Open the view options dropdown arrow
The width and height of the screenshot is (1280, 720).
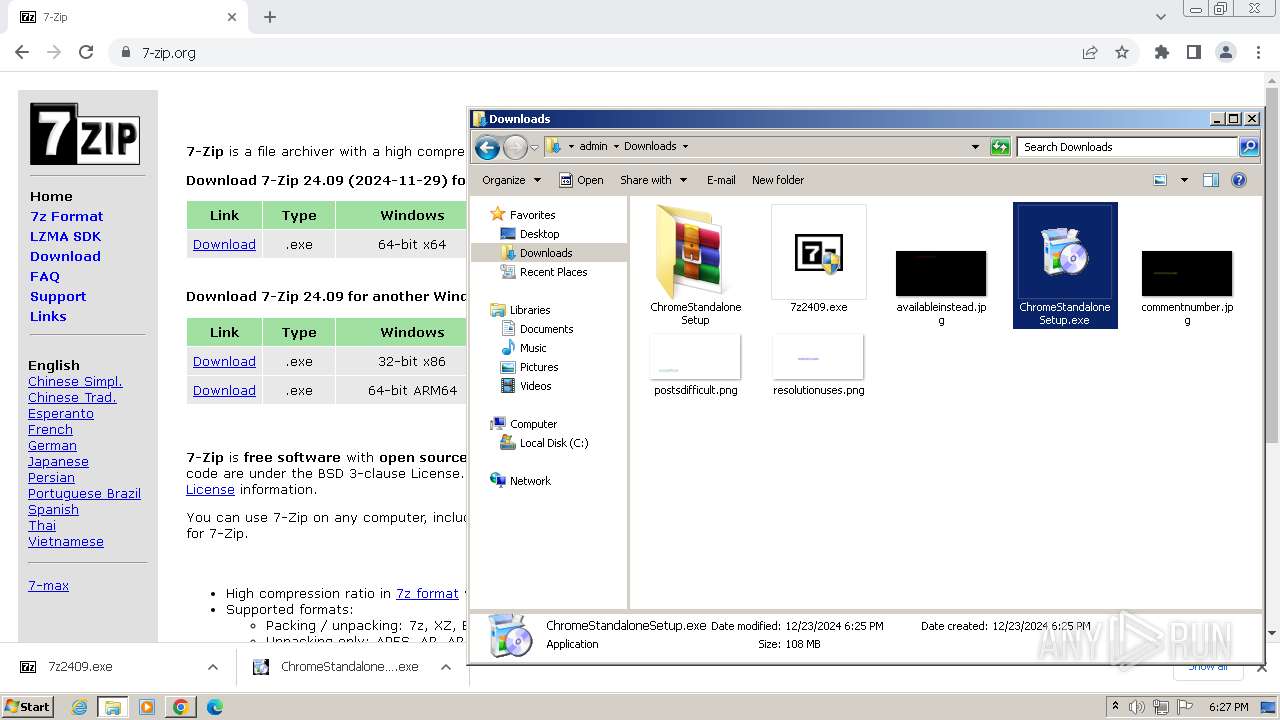(1184, 180)
